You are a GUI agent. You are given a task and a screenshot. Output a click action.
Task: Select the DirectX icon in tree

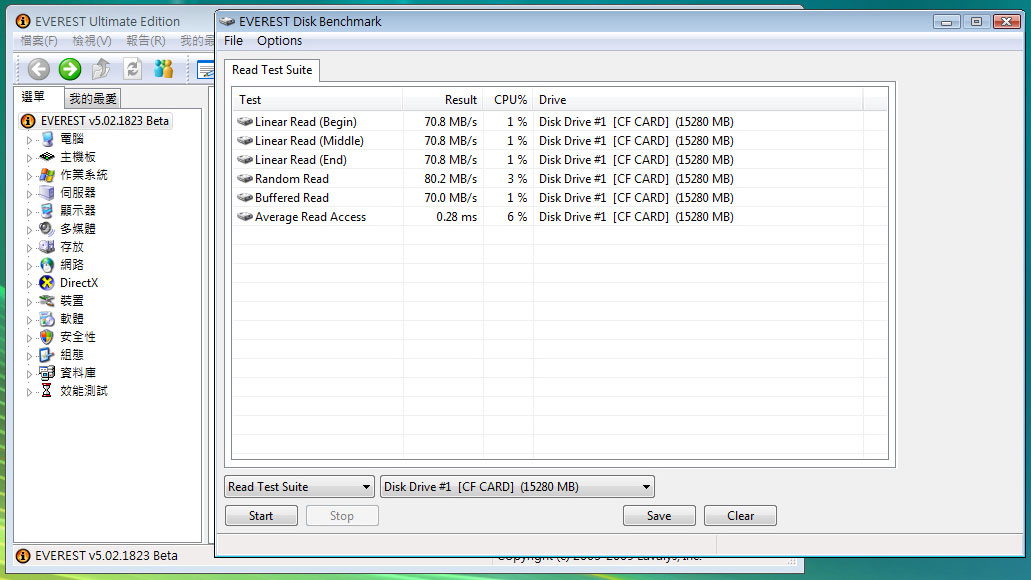[47, 283]
